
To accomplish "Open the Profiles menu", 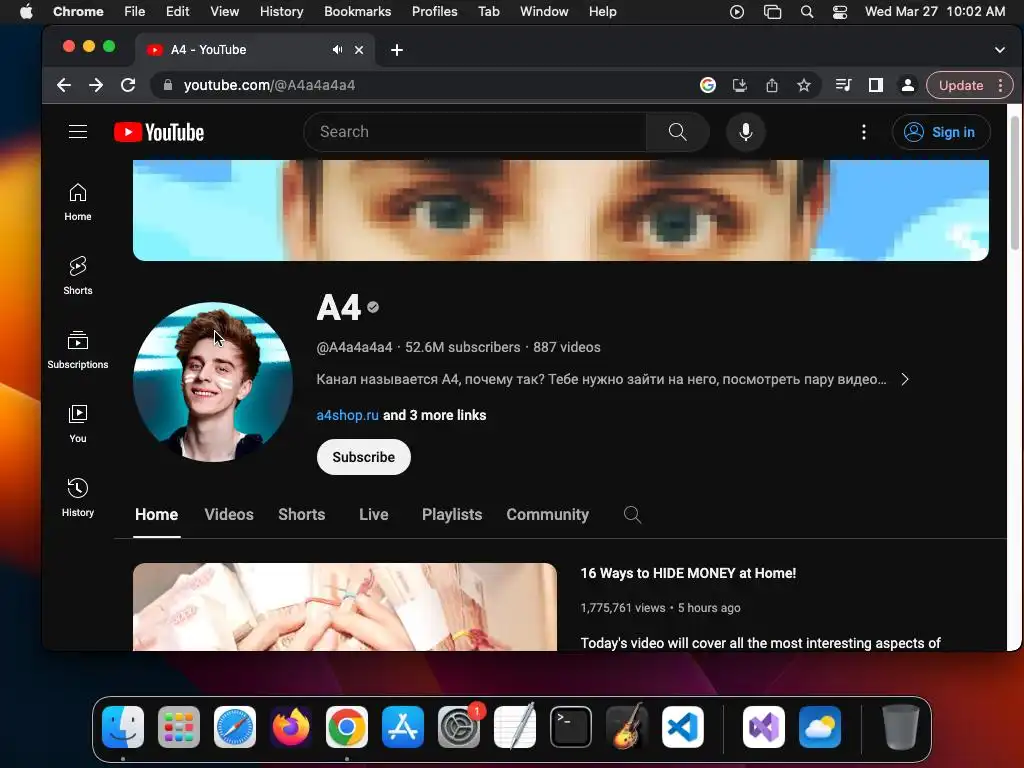I will 434,12.
